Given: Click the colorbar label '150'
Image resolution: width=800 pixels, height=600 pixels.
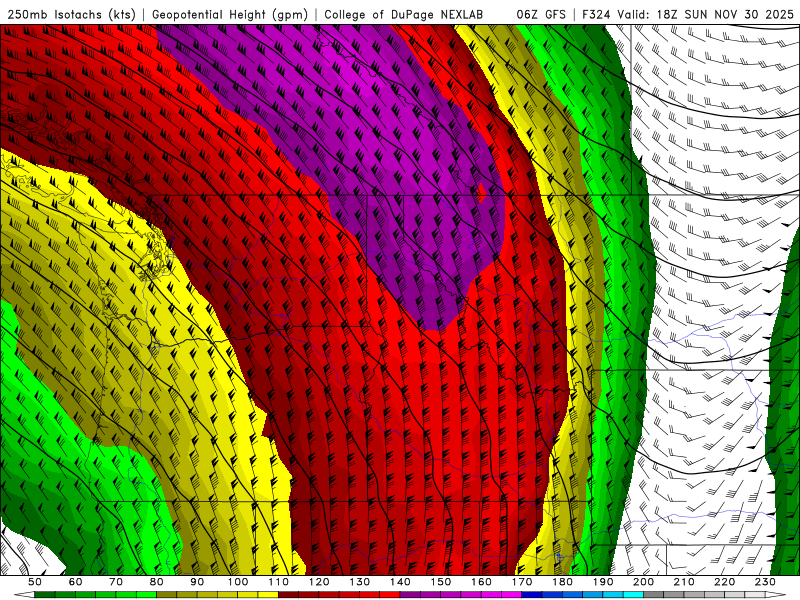Looking at the screenshot, I should click(x=441, y=582).
